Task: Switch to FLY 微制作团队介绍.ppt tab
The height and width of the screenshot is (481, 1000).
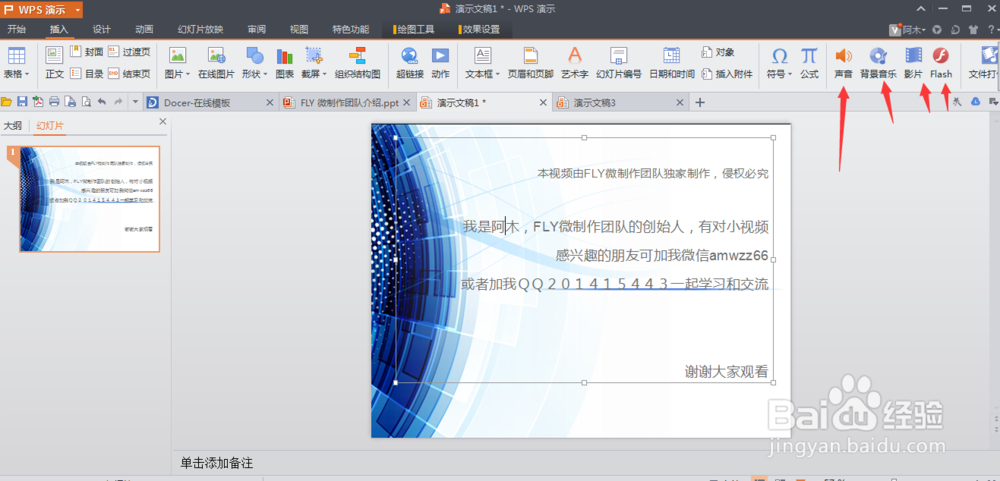Action: 349,102
